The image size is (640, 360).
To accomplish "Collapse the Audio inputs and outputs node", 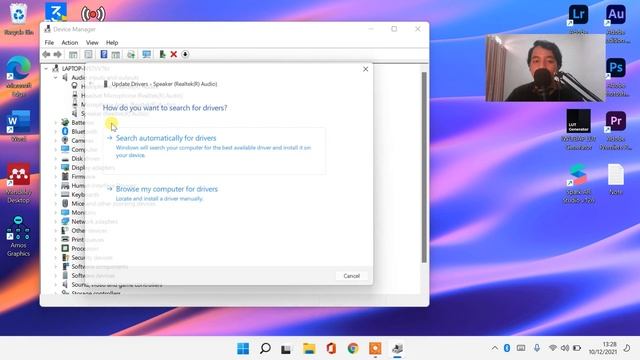I will pos(56,78).
